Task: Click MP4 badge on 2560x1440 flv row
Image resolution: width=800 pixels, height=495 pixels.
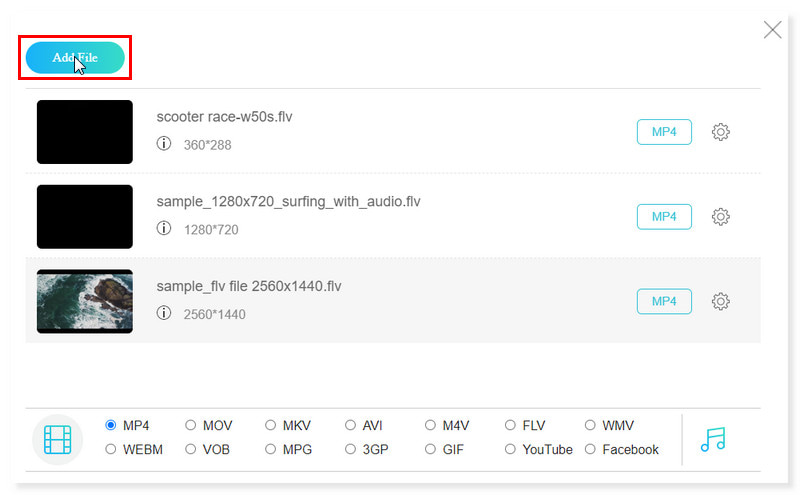Action: pyautogui.click(x=664, y=301)
